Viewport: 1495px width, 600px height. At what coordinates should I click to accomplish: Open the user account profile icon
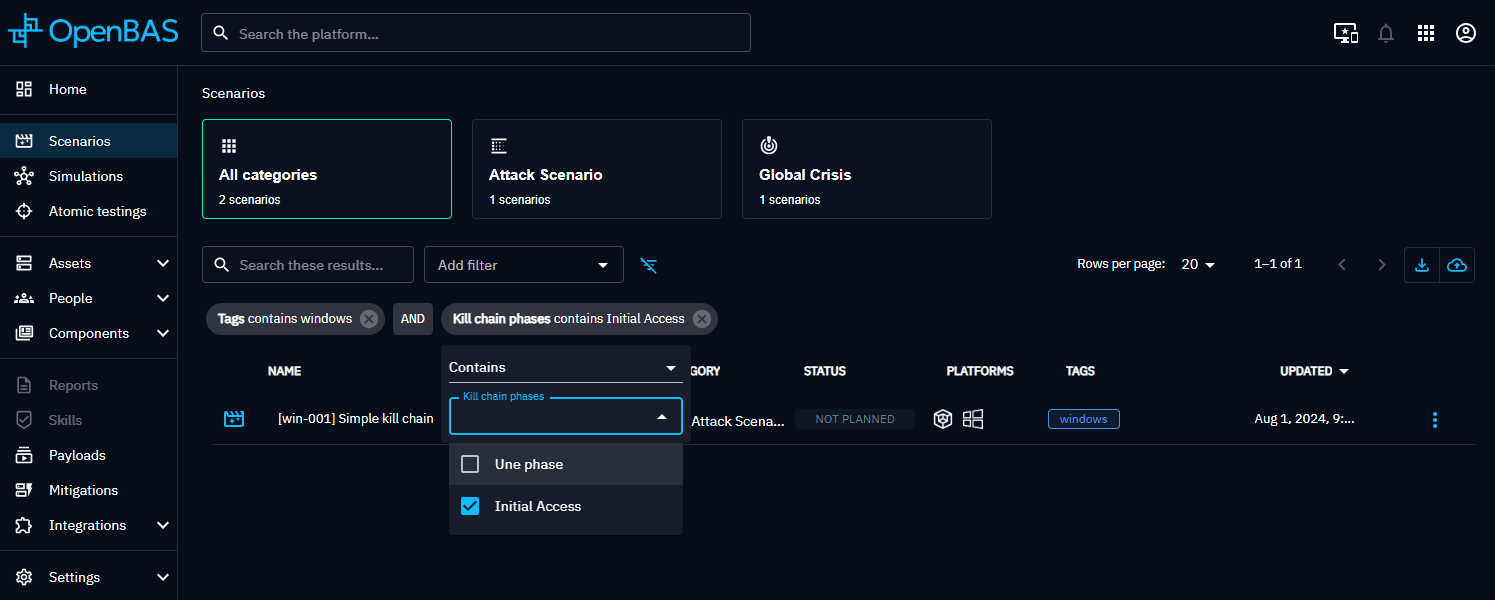[1465, 33]
